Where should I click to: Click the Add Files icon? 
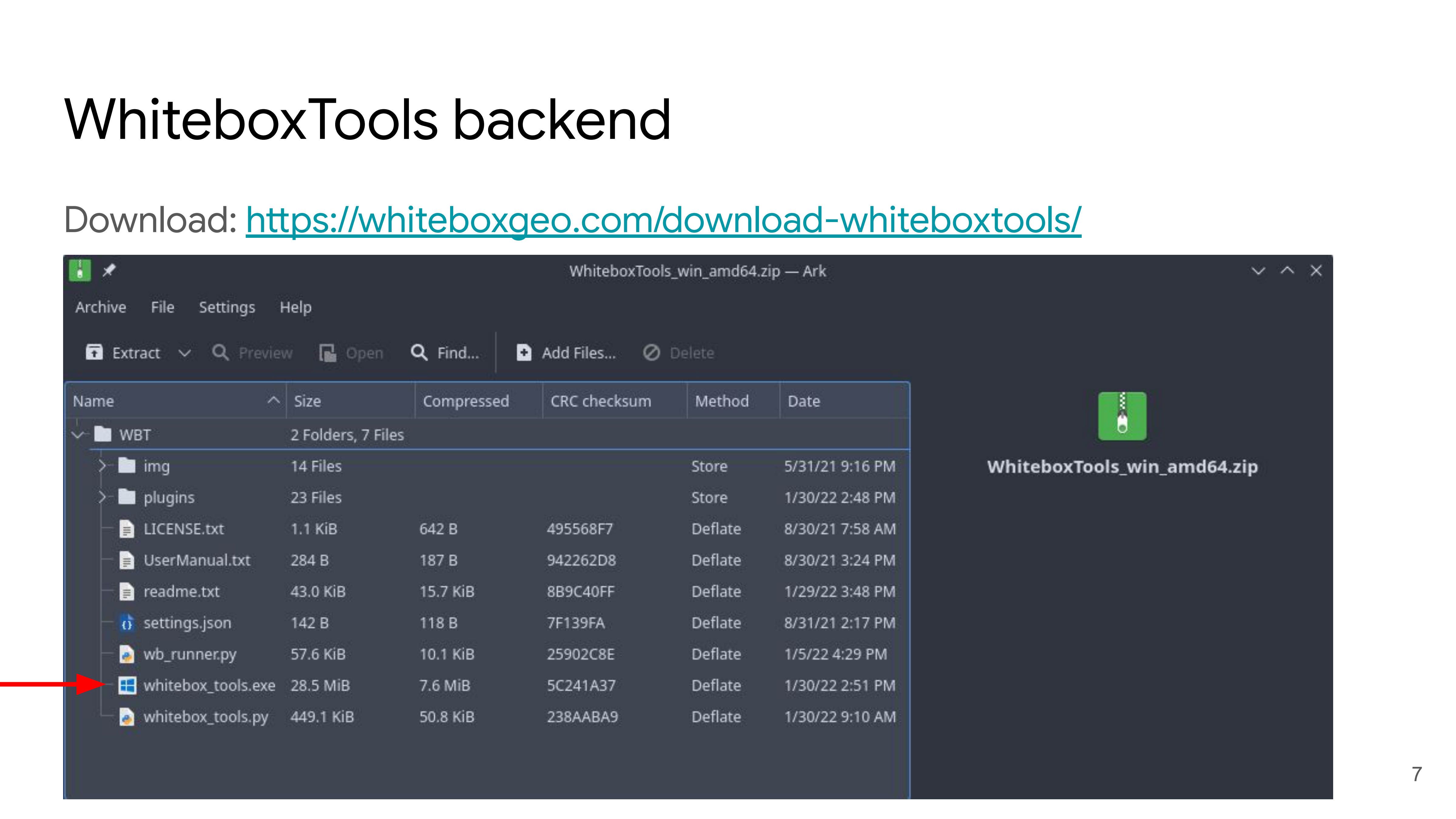pos(523,353)
